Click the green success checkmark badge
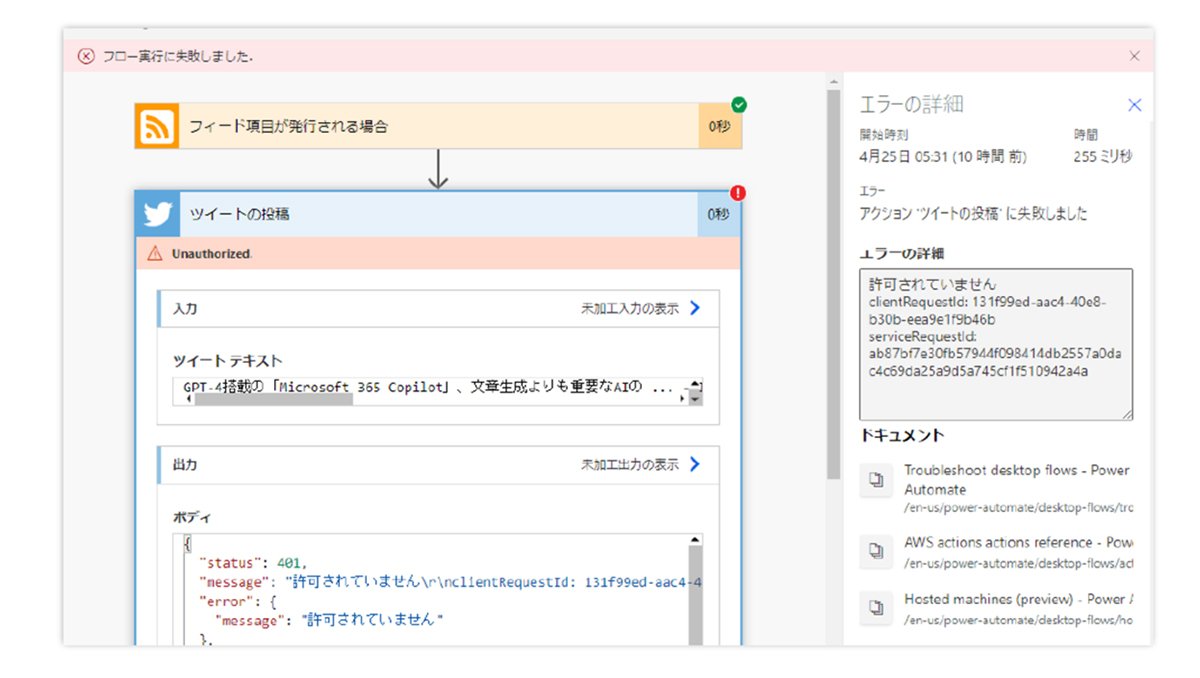Image resolution: width=1200 pixels, height=678 pixels. 739,104
